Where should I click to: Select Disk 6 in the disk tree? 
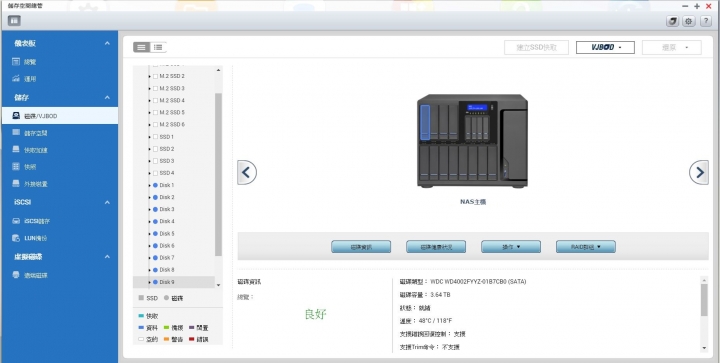tap(167, 246)
